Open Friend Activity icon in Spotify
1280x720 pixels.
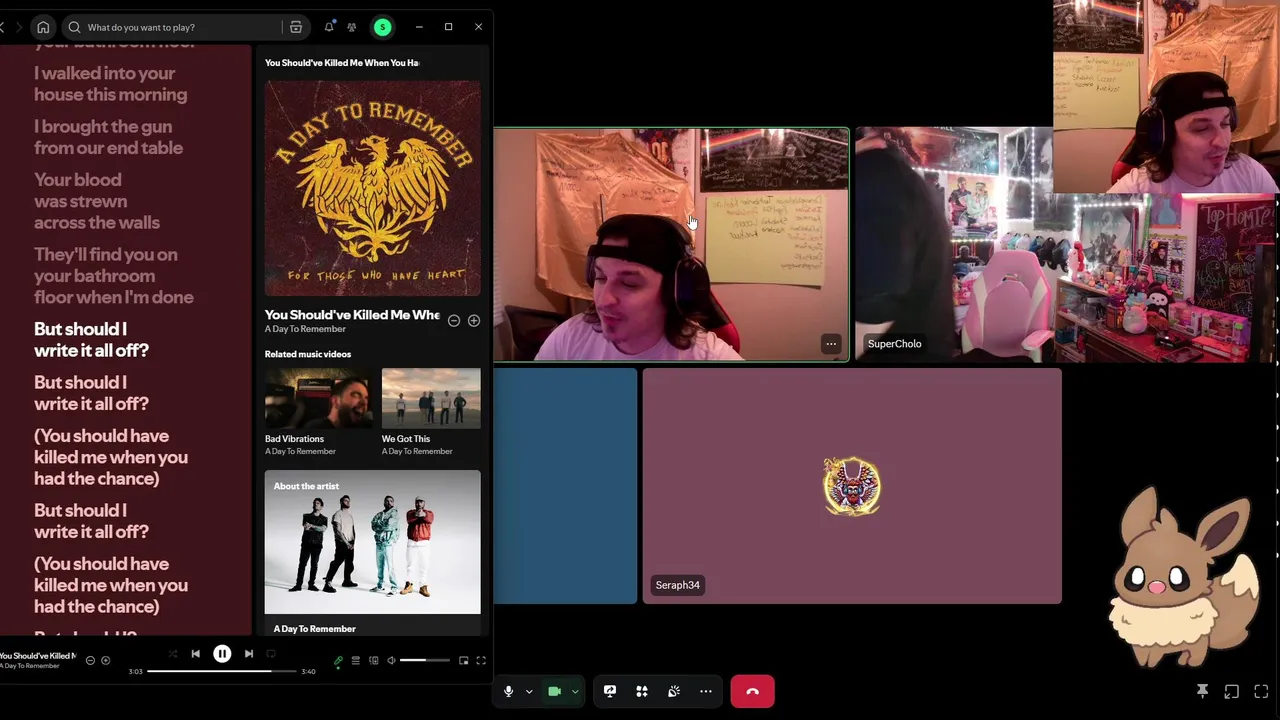tap(352, 27)
